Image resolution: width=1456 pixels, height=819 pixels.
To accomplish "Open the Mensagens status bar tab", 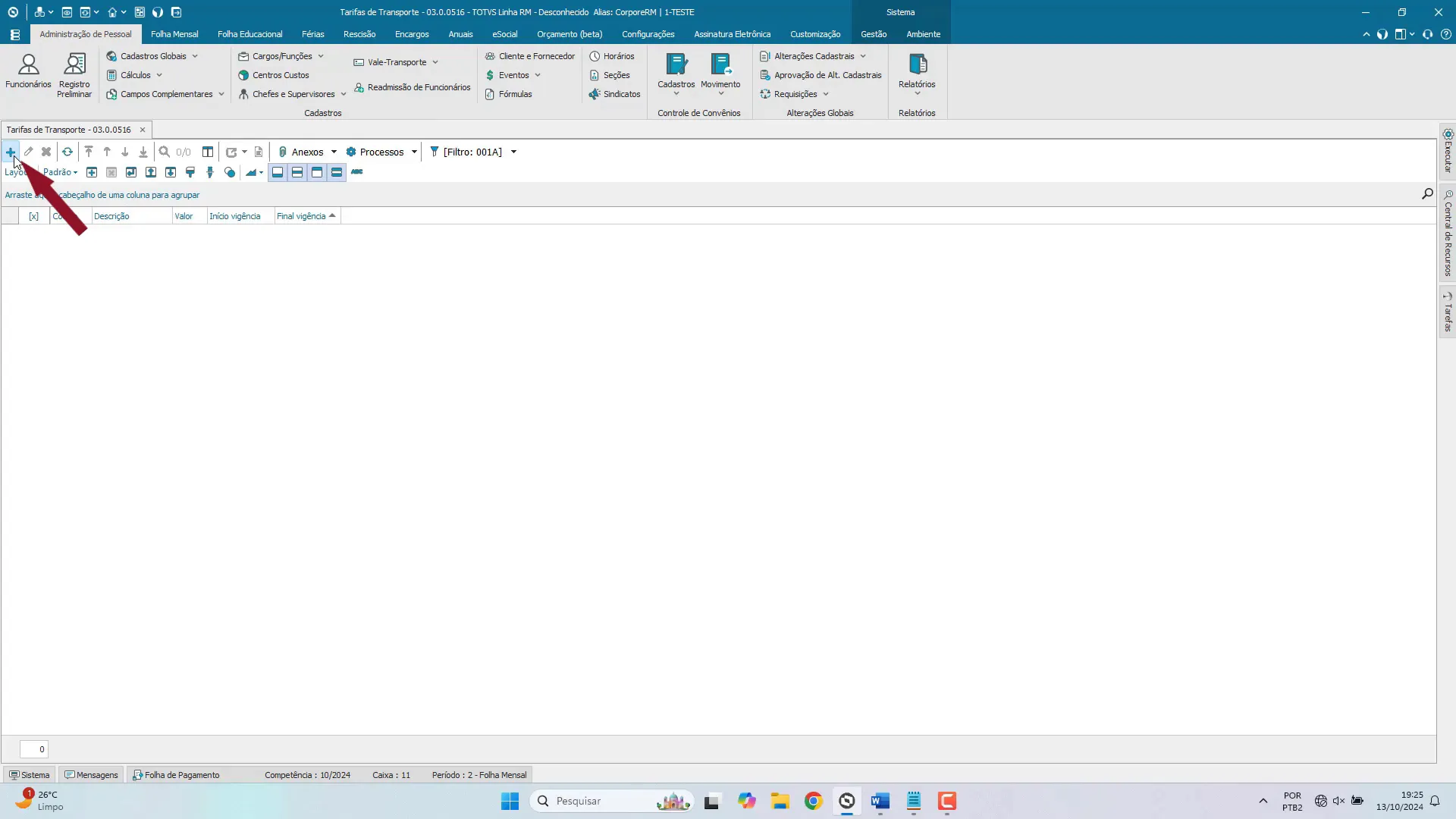I will point(92,775).
